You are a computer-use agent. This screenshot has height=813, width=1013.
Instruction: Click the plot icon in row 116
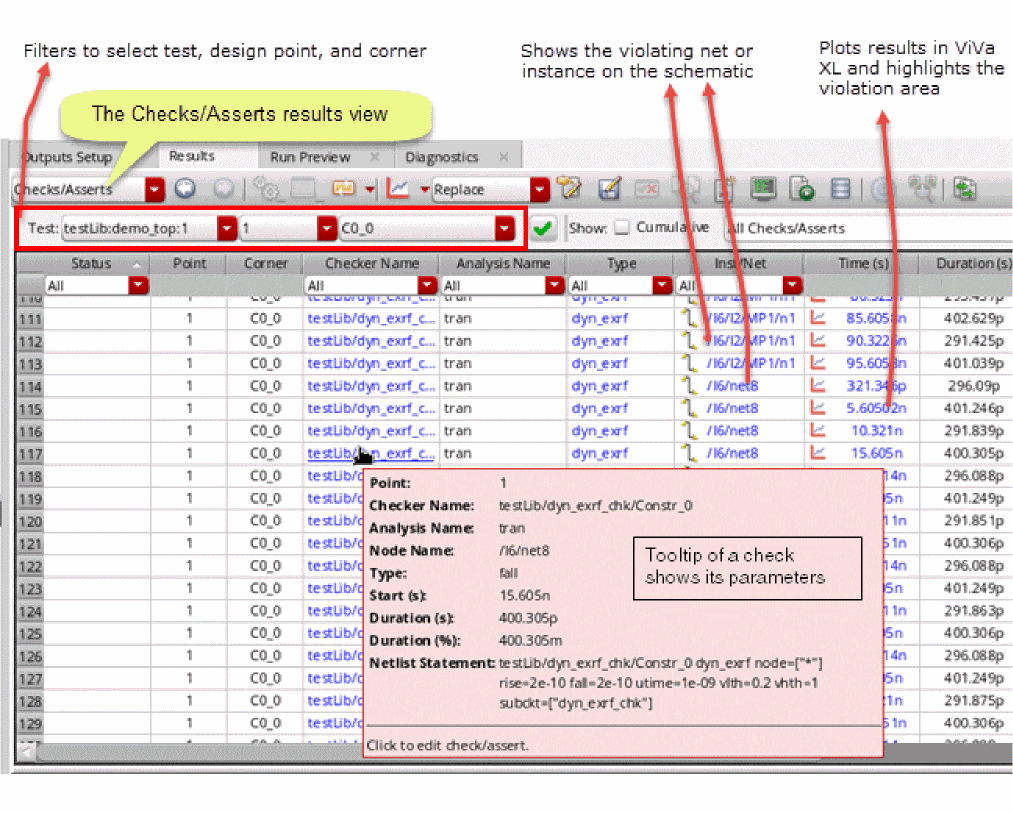point(818,431)
